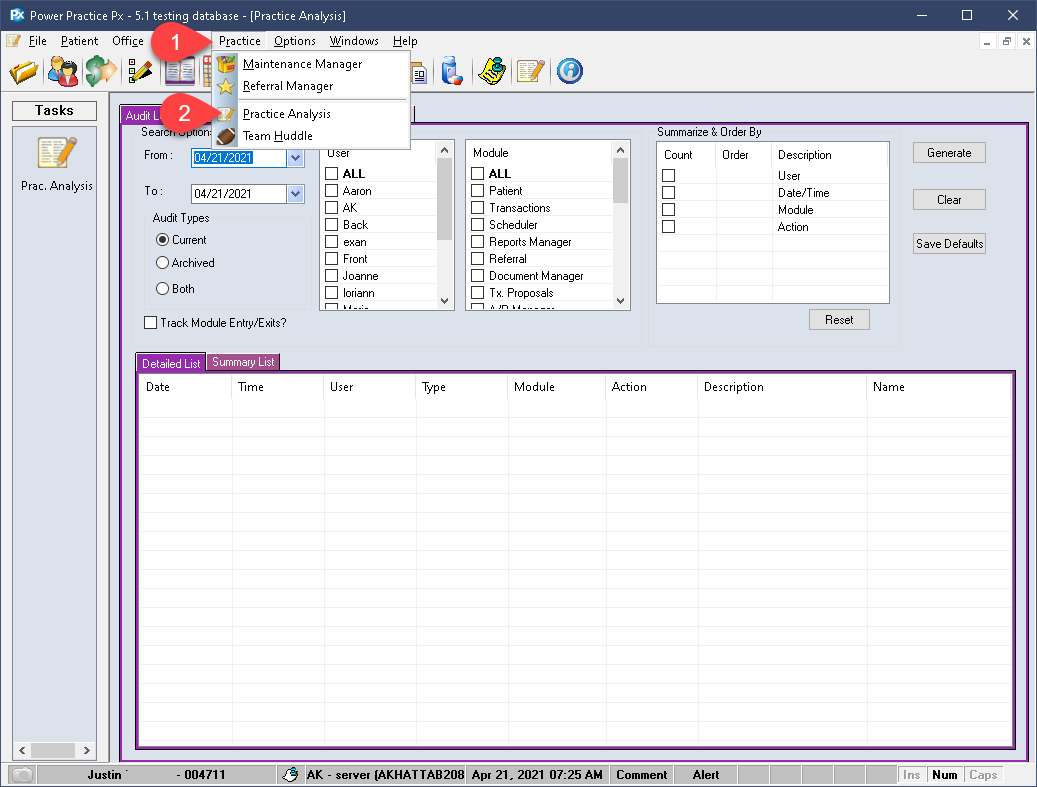1037x787 pixels.
Task: Click the Description column header in results
Action: 782,387
